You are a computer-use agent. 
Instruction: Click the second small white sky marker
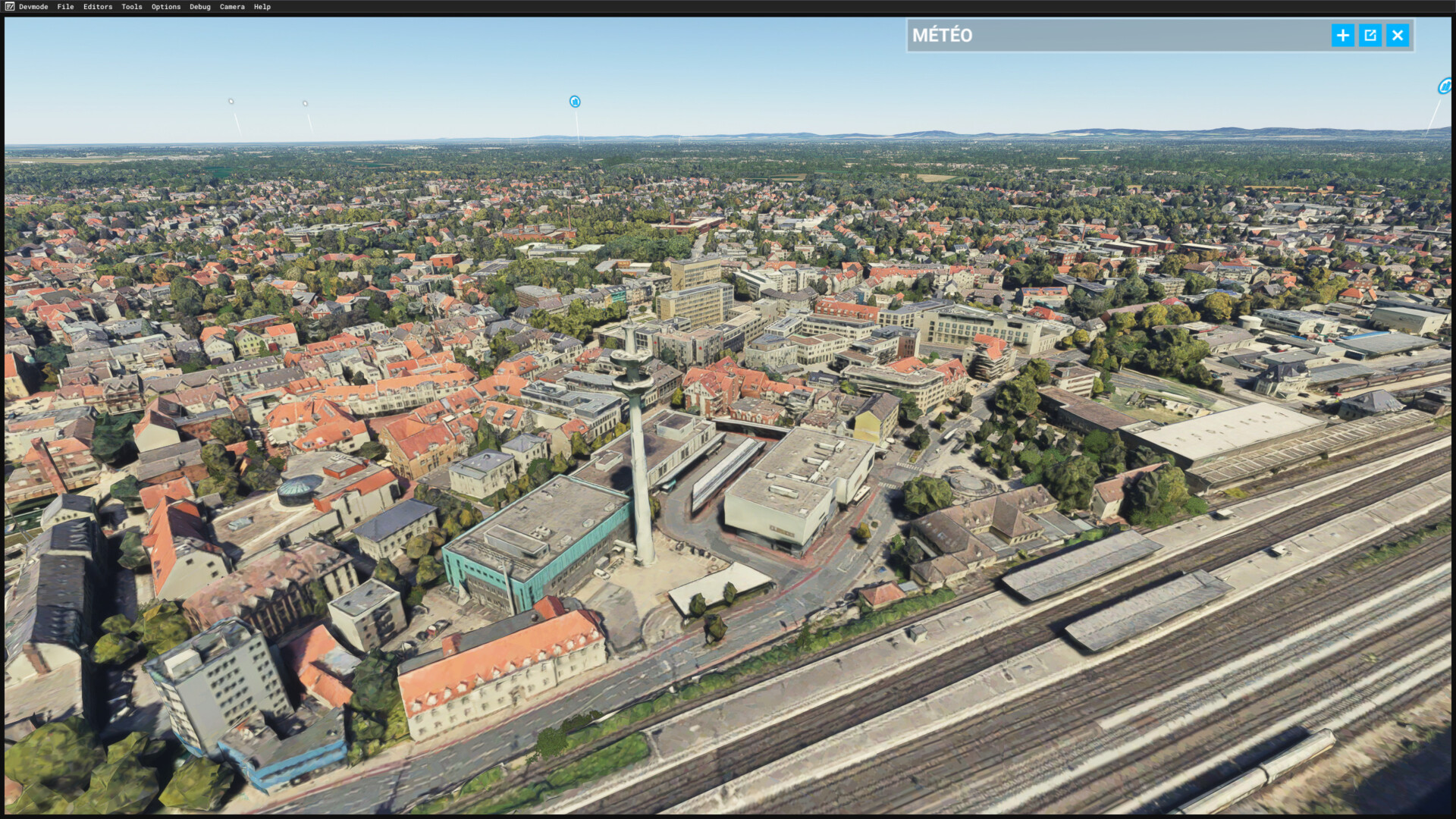point(305,103)
